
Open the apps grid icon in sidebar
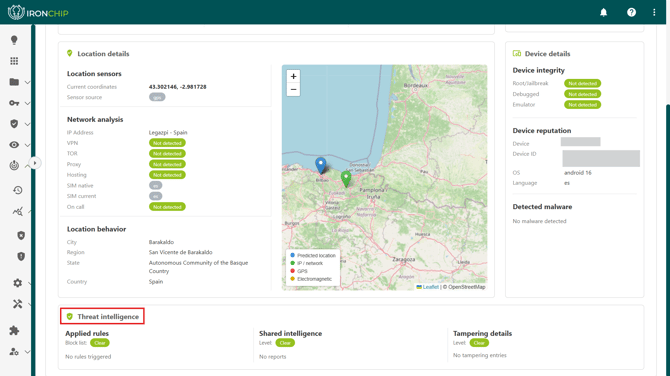(x=14, y=61)
